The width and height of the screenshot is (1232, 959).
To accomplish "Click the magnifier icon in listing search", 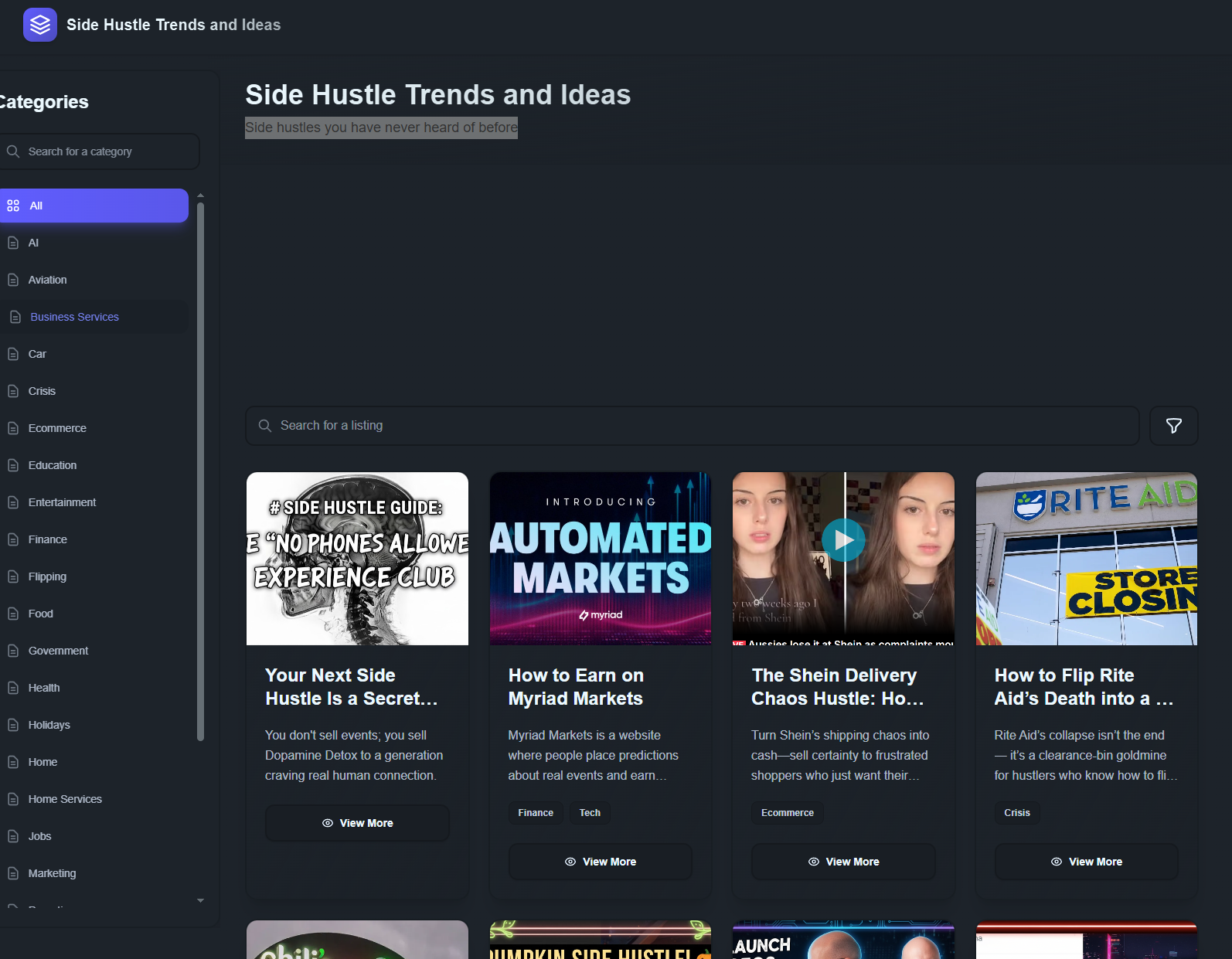I will tap(265, 426).
